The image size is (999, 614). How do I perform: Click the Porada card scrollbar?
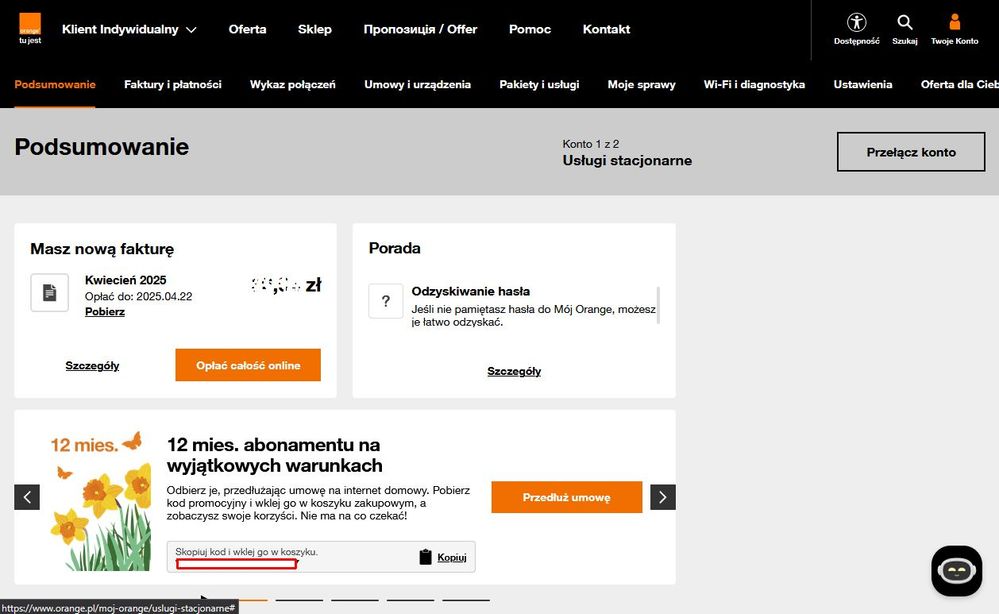(658, 305)
